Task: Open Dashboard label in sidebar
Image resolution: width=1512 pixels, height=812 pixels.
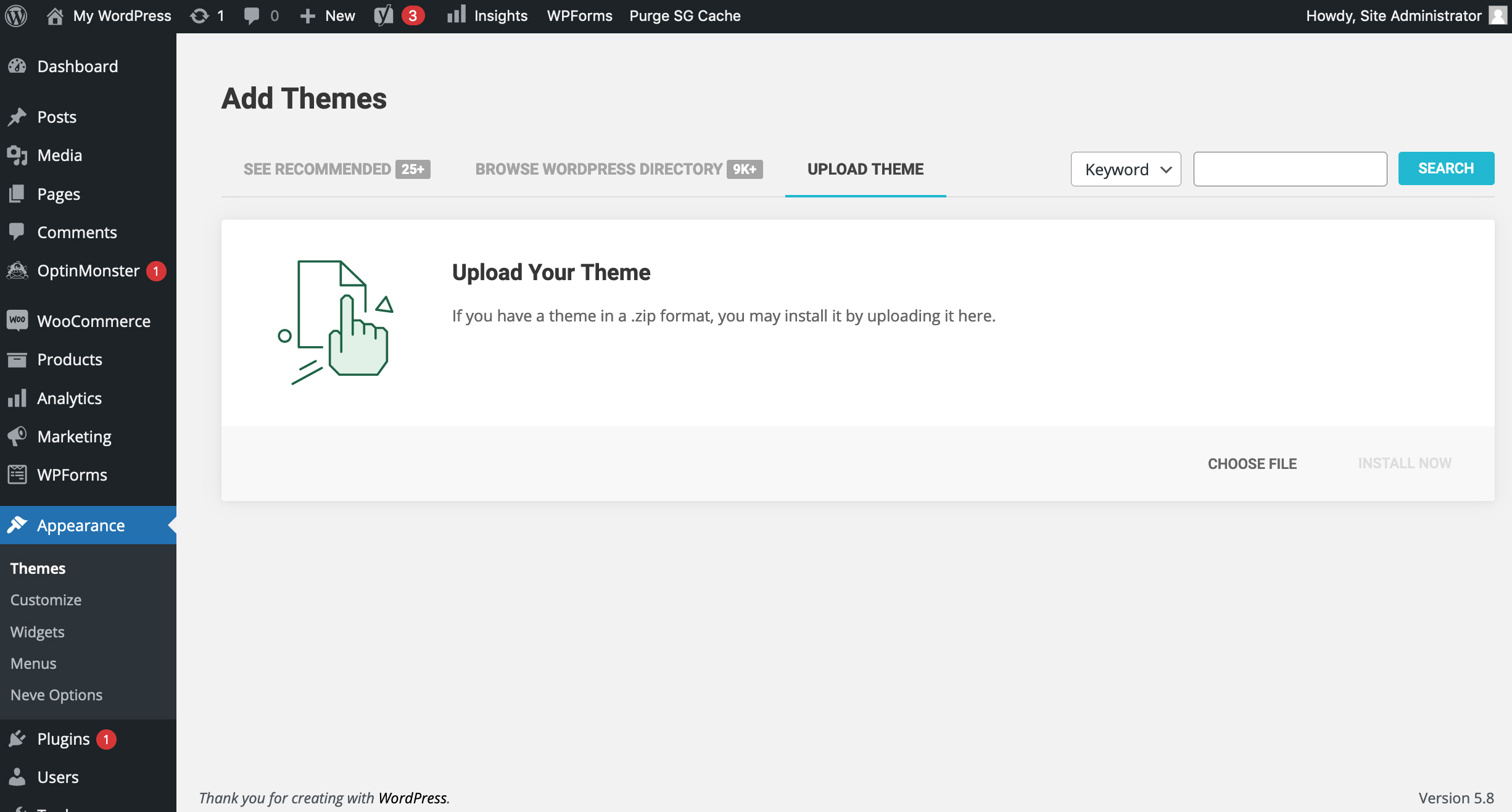Action: tap(78, 66)
